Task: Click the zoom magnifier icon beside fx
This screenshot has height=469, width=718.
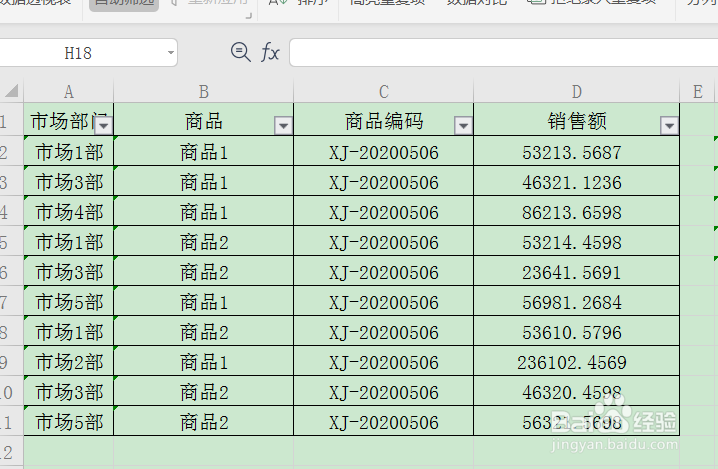Action: coord(240,52)
